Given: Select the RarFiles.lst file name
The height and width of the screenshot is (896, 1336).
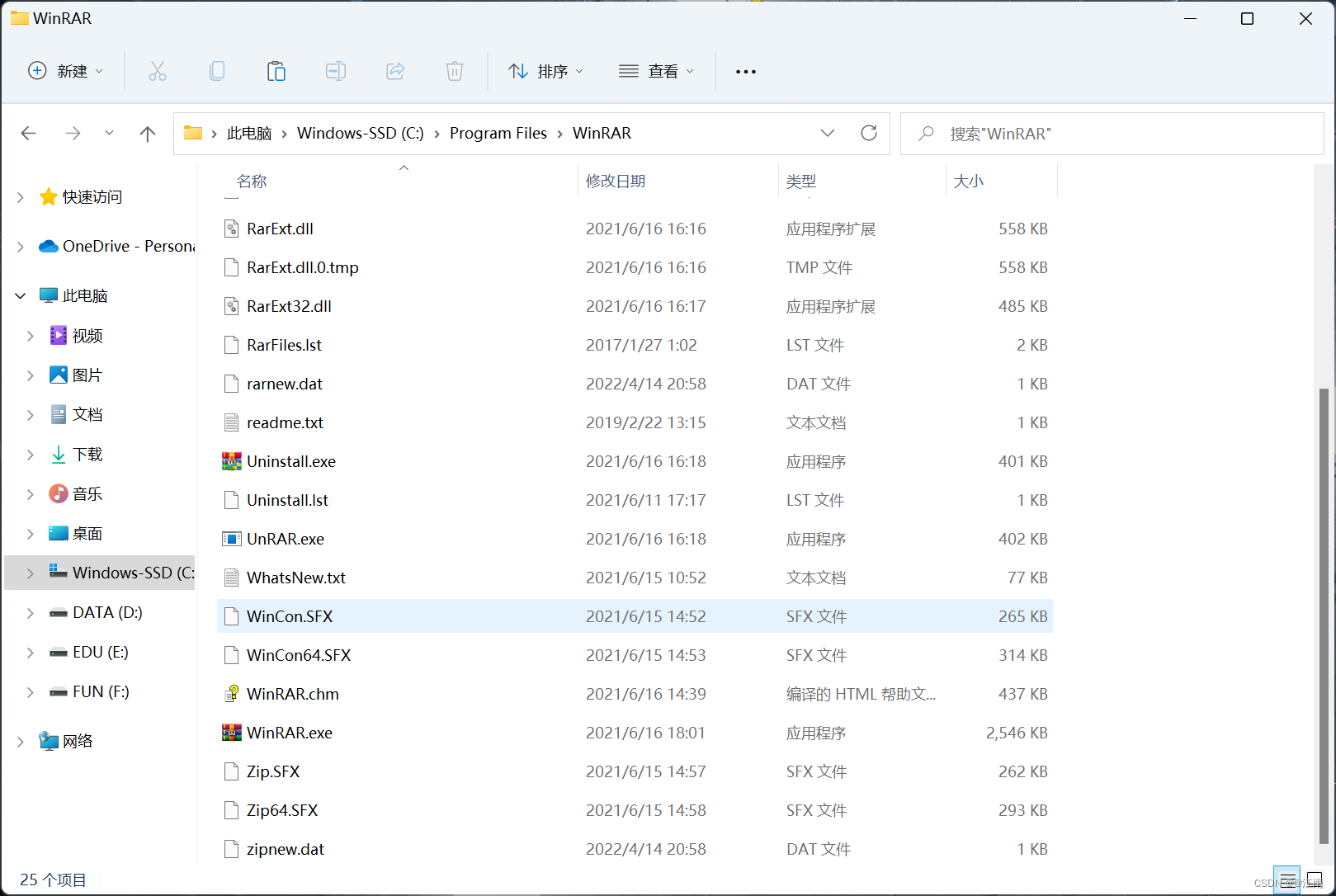Looking at the screenshot, I should pos(284,345).
